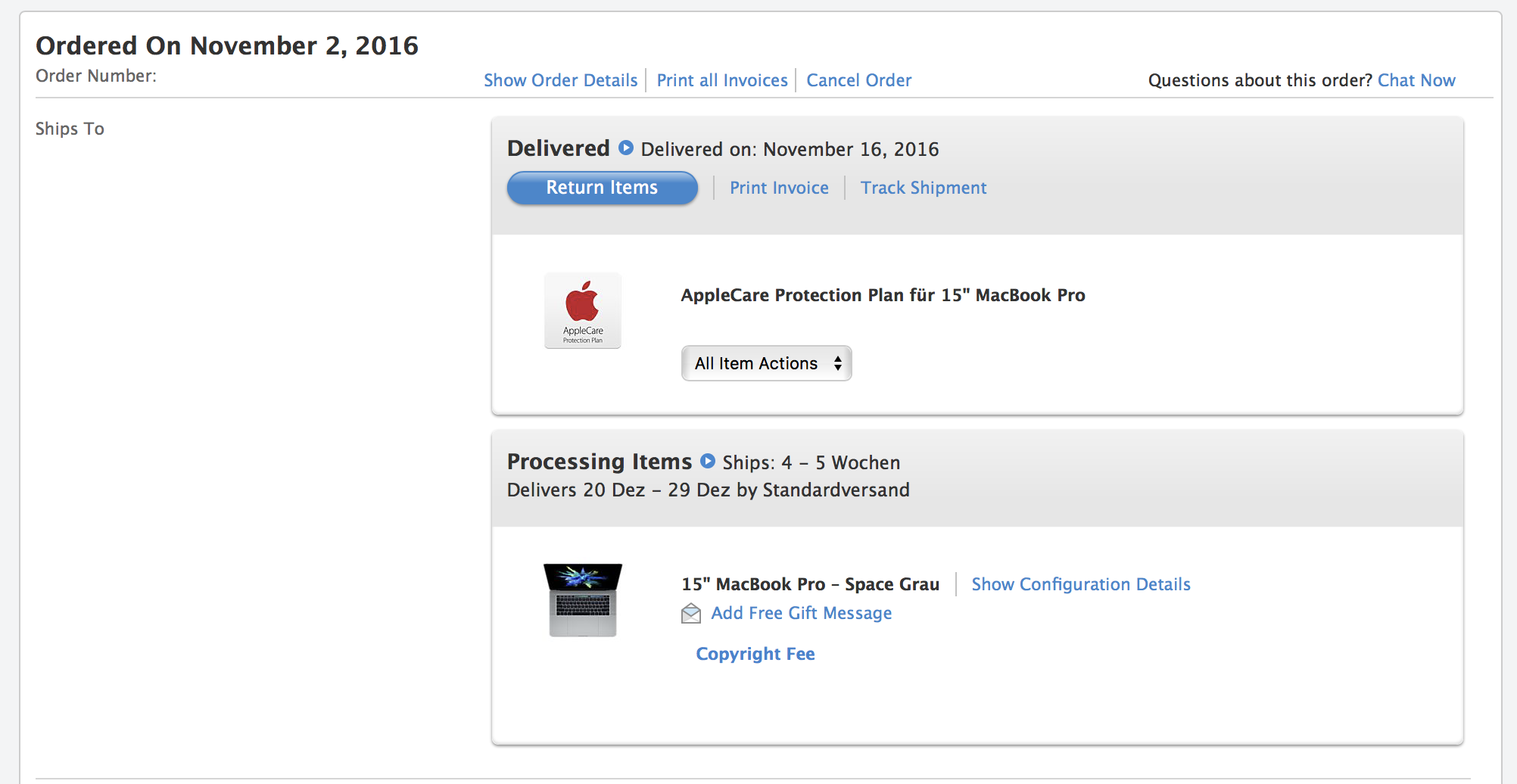Open the All Item Actions dropdown
This screenshot has width=1517, height=784.
pyautogui.click(x=767, y=363)
